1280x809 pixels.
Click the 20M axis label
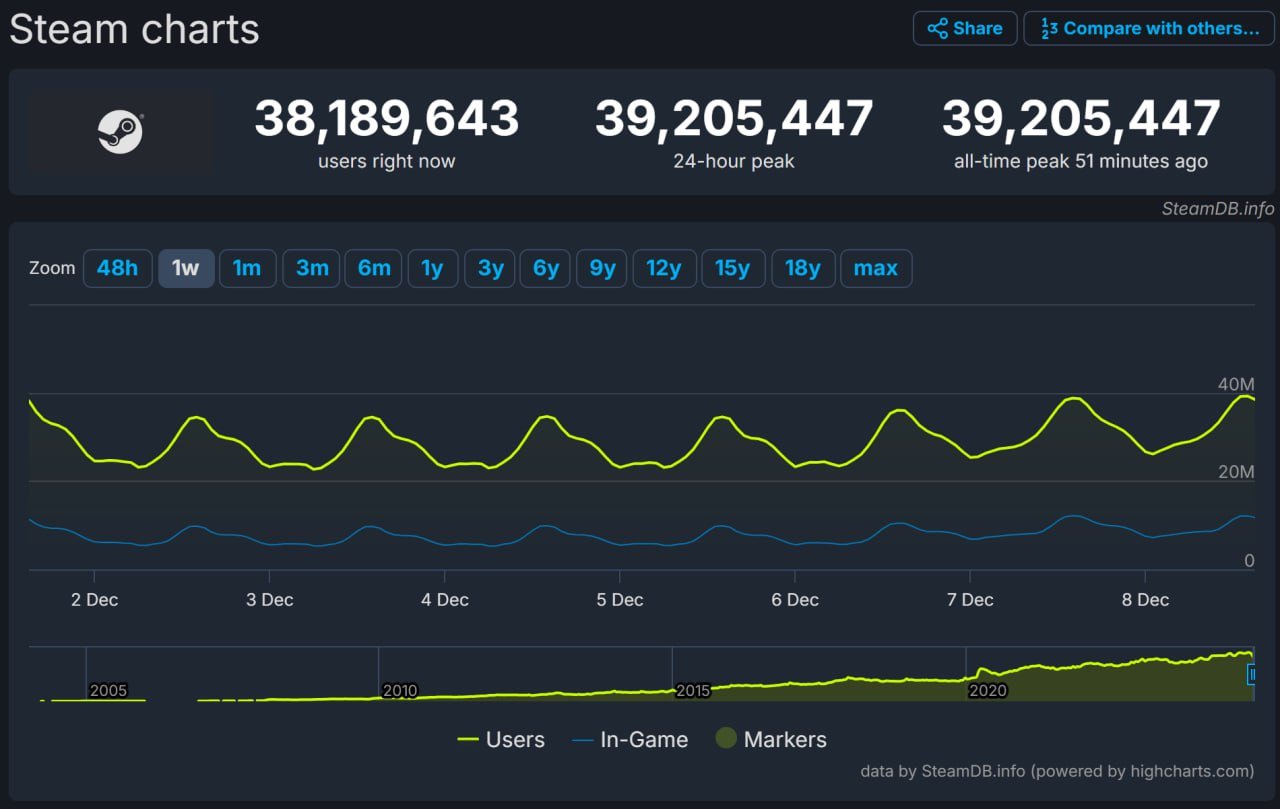1236,472
